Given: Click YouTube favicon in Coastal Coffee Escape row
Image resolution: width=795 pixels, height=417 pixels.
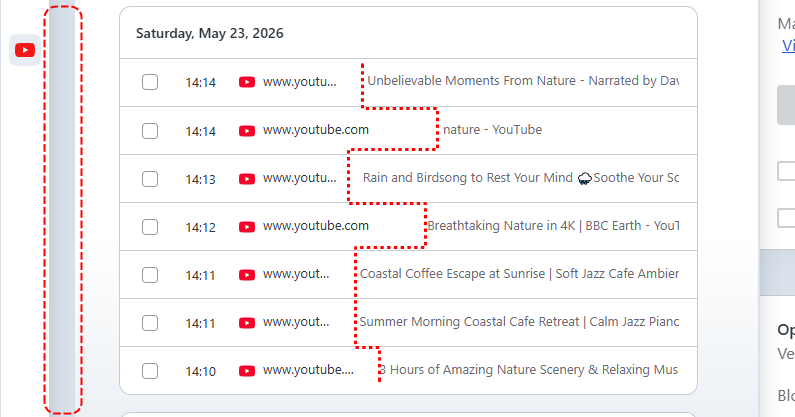Looking at the screenshot, I should point(247,275).
